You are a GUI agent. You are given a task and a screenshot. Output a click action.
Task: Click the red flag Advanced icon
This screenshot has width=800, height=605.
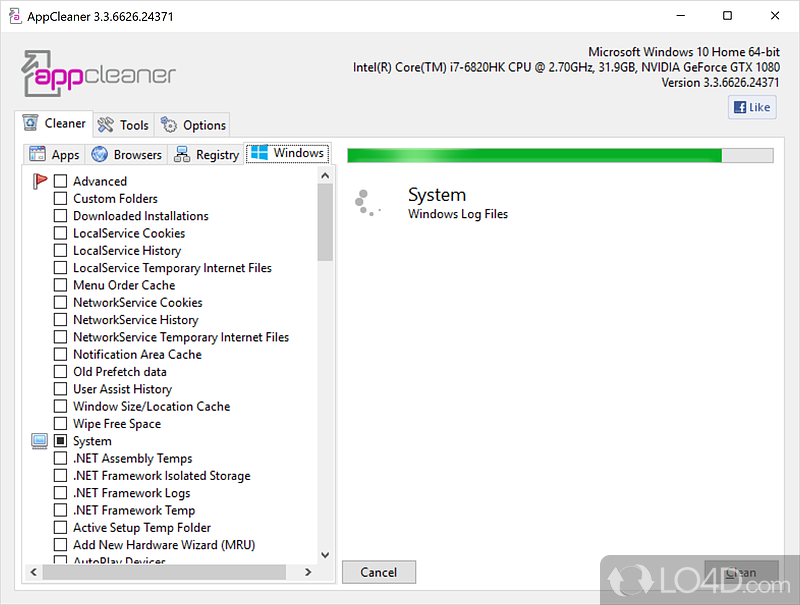tap(40, 181)
